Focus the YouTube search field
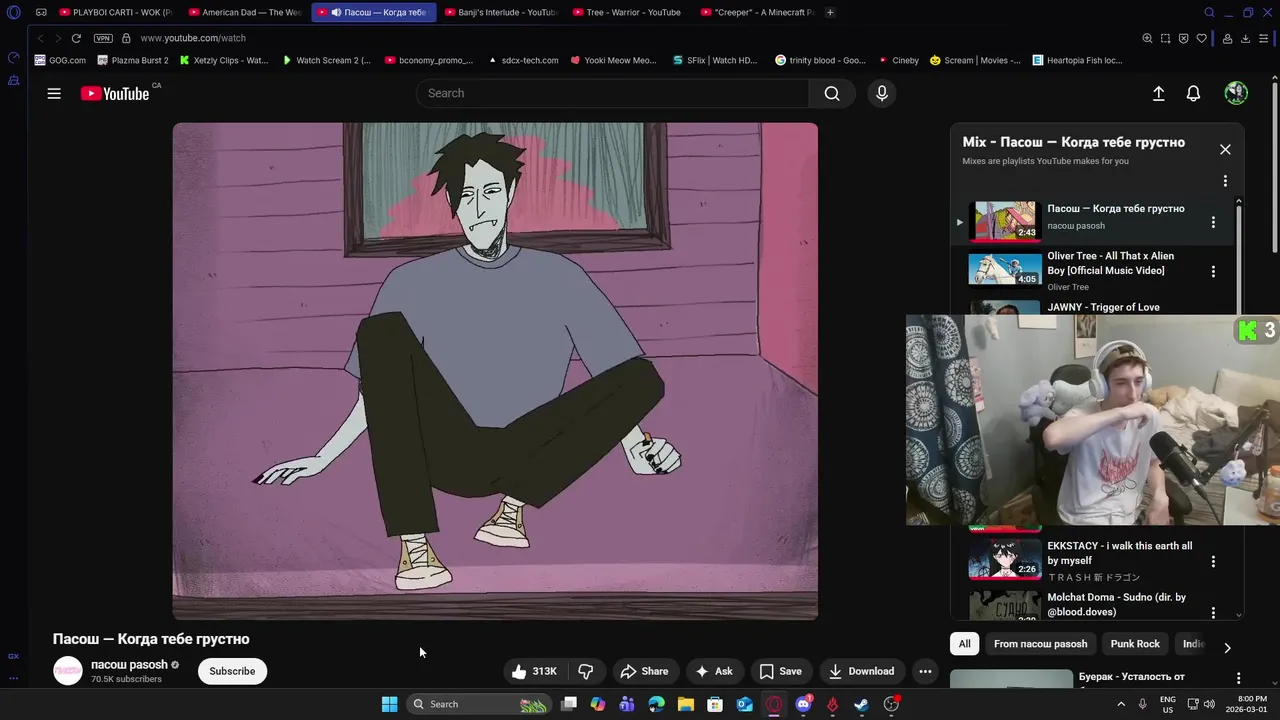 click(613, 93)
